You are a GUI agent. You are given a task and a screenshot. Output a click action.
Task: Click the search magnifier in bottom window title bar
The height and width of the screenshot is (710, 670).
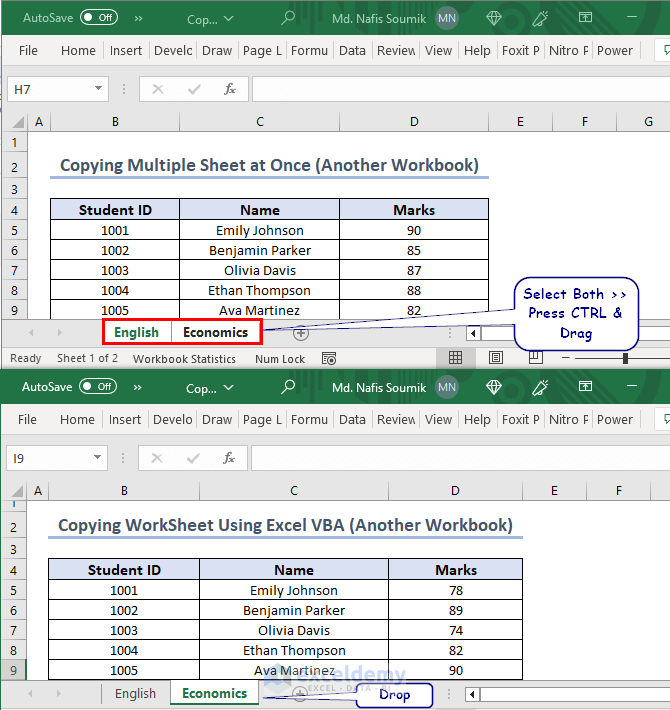(x=288, y=387)
